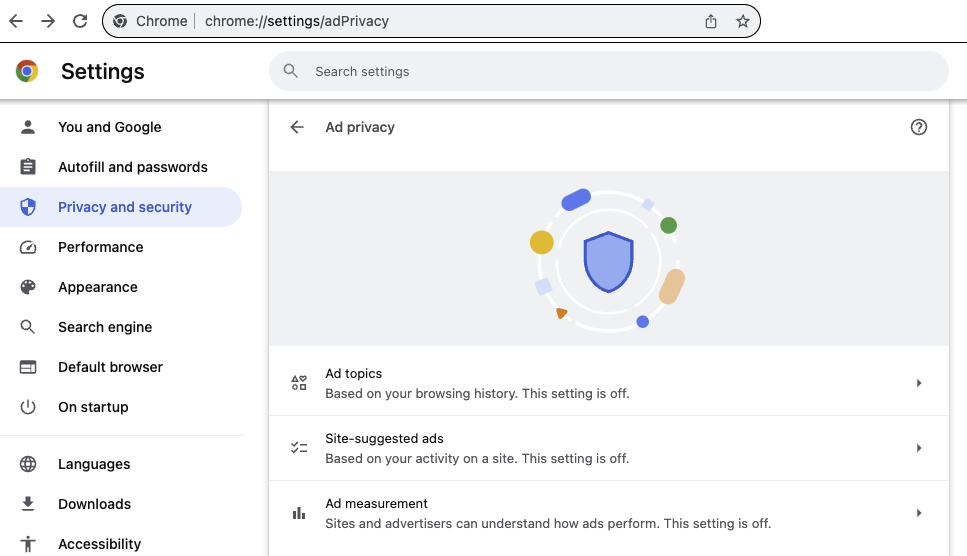967x556 pixels.
Task: Click the window icon for Default browser
Action: tap(28, 367)
